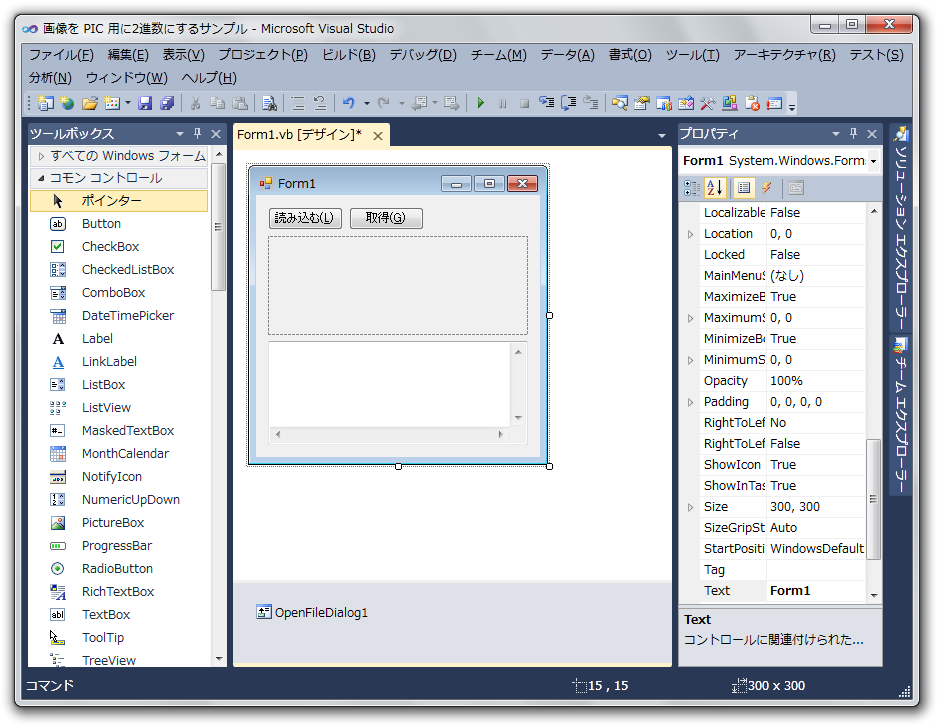Screen dimensions: 938x725
Task: Expand the Location property
Action: pos(690,234)
